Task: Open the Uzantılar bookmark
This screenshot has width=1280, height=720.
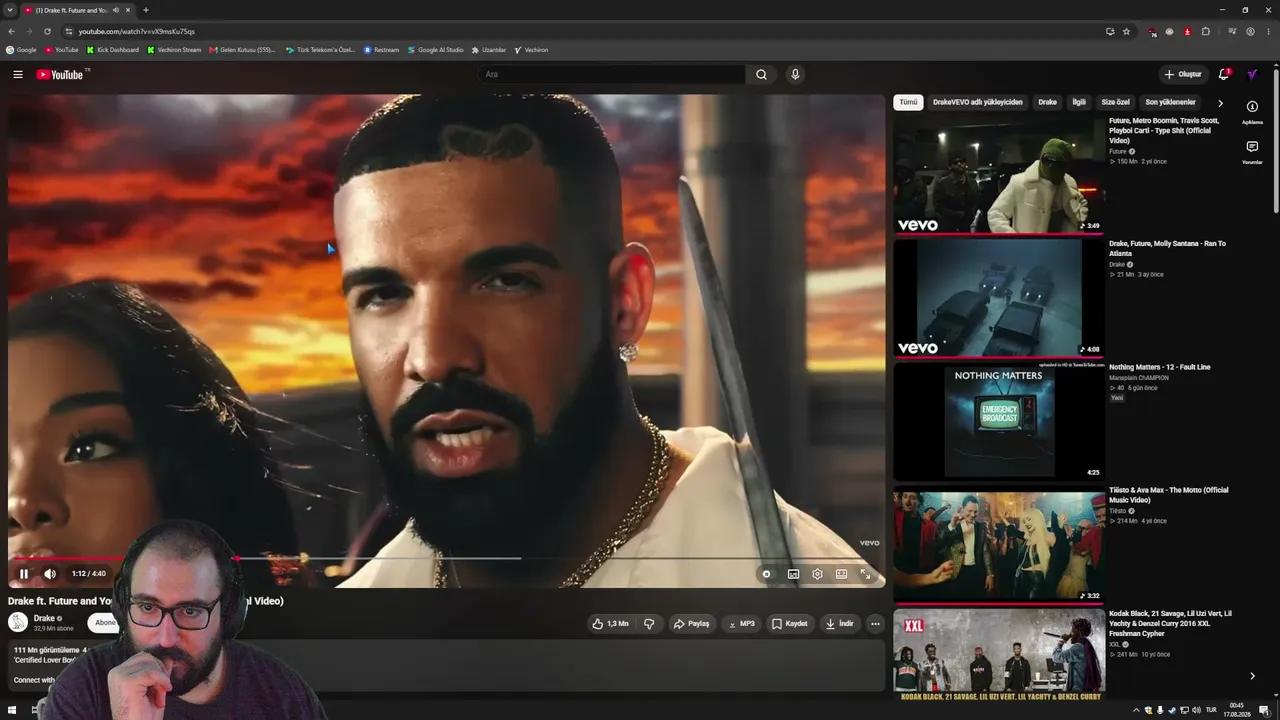Action: point(489,49)
